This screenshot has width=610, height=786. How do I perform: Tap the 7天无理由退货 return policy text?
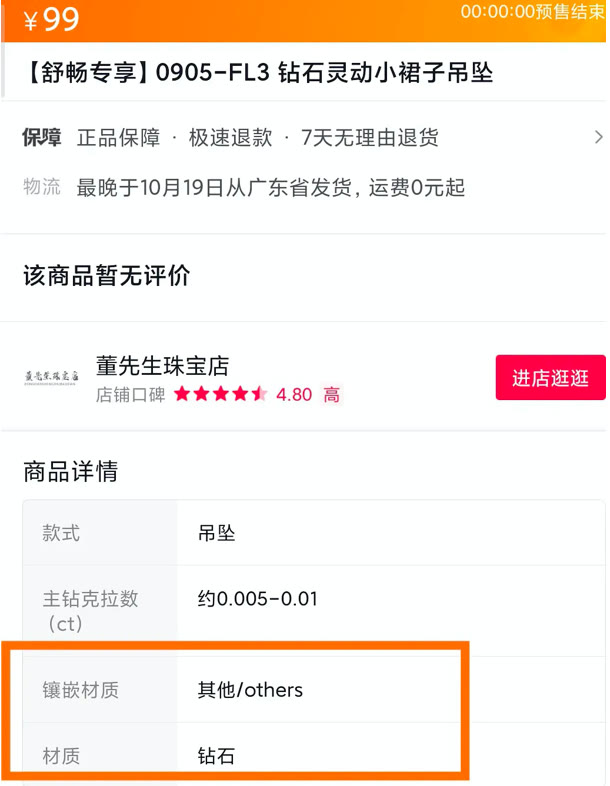pos(370,137)
